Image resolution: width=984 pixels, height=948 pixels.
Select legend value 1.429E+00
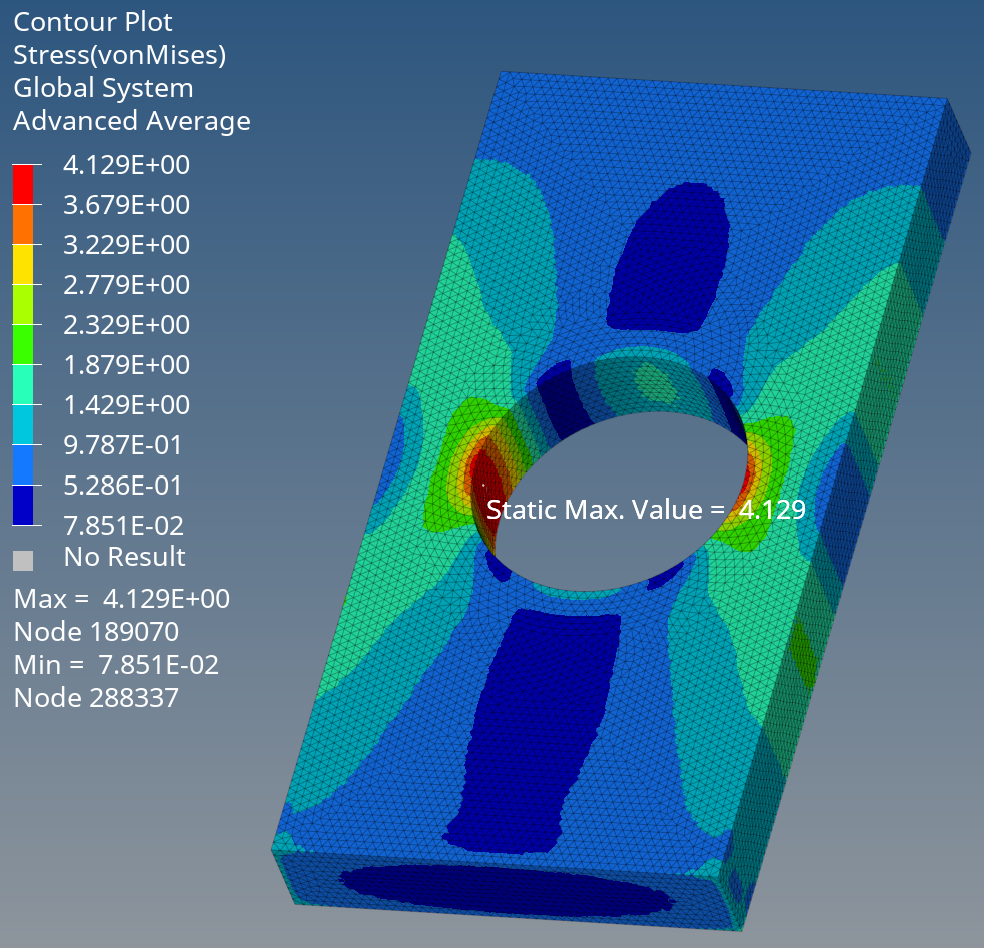126,405
